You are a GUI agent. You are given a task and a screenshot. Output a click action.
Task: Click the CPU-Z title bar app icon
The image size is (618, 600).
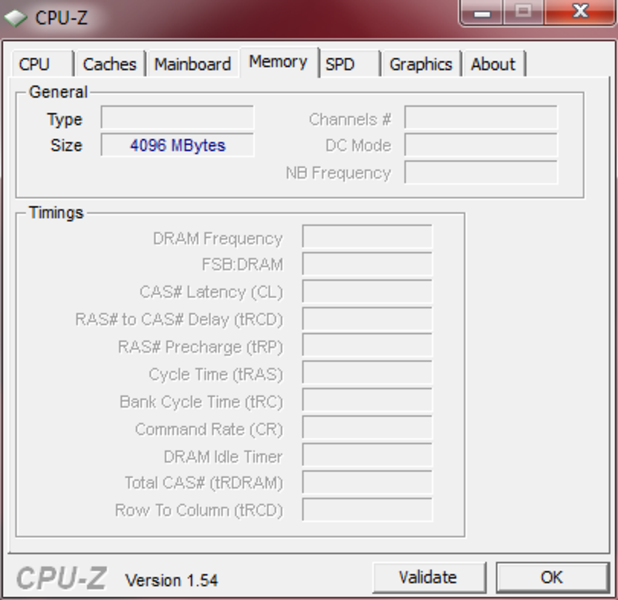(x=15, y=18)
